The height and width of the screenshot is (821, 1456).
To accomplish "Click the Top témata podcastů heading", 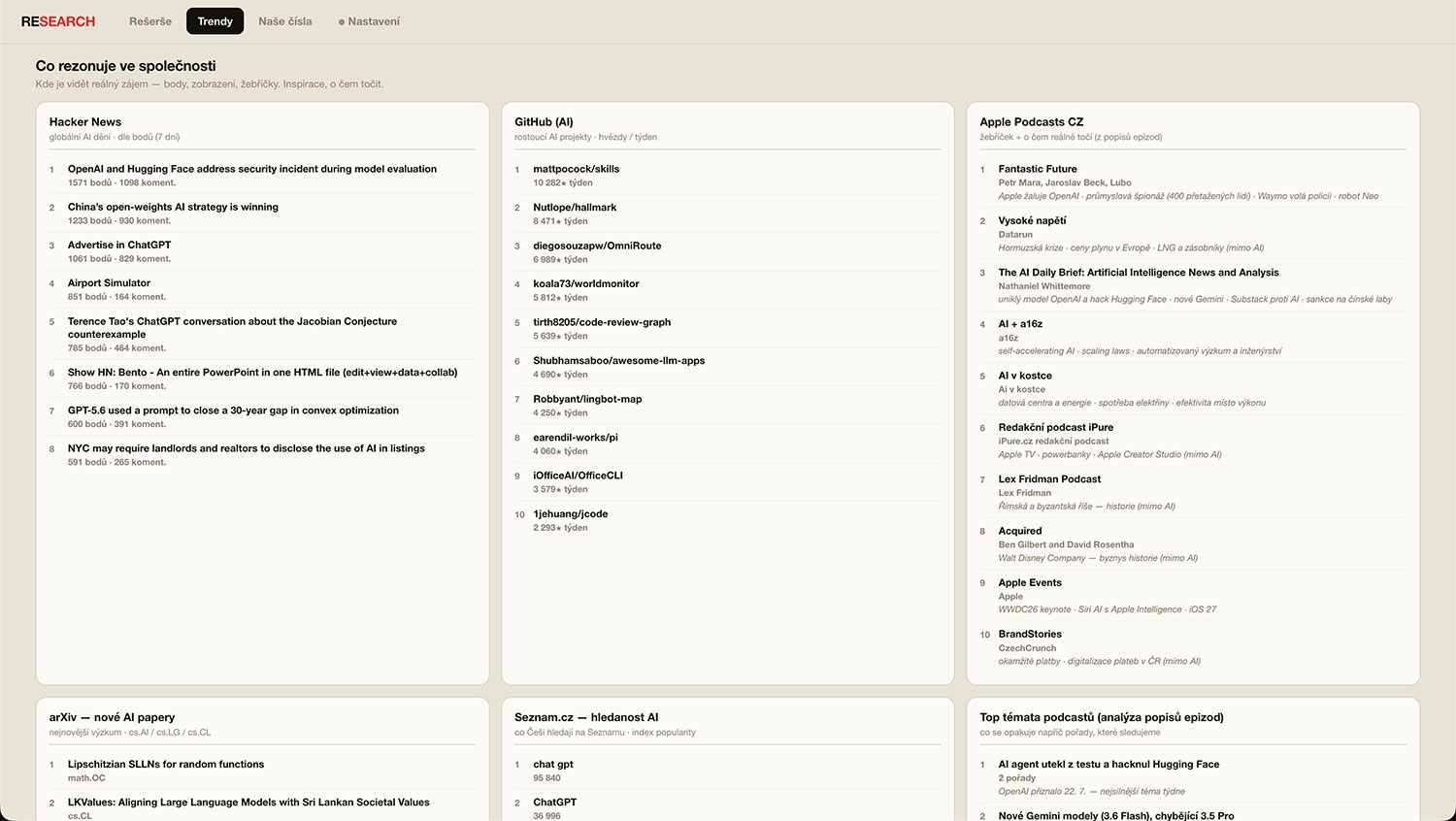I will pyautogui.click(x=1101, y=717).
